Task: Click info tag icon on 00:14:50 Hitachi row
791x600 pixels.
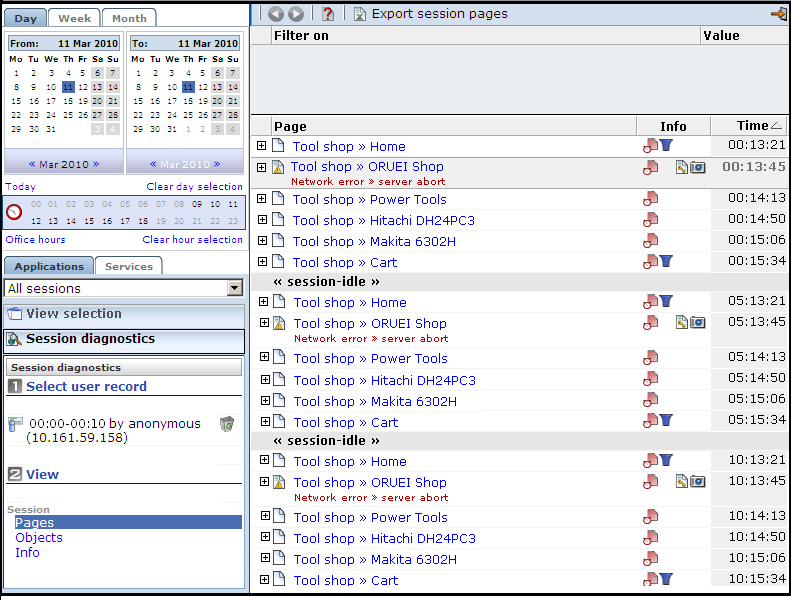Action: [650, 220]
